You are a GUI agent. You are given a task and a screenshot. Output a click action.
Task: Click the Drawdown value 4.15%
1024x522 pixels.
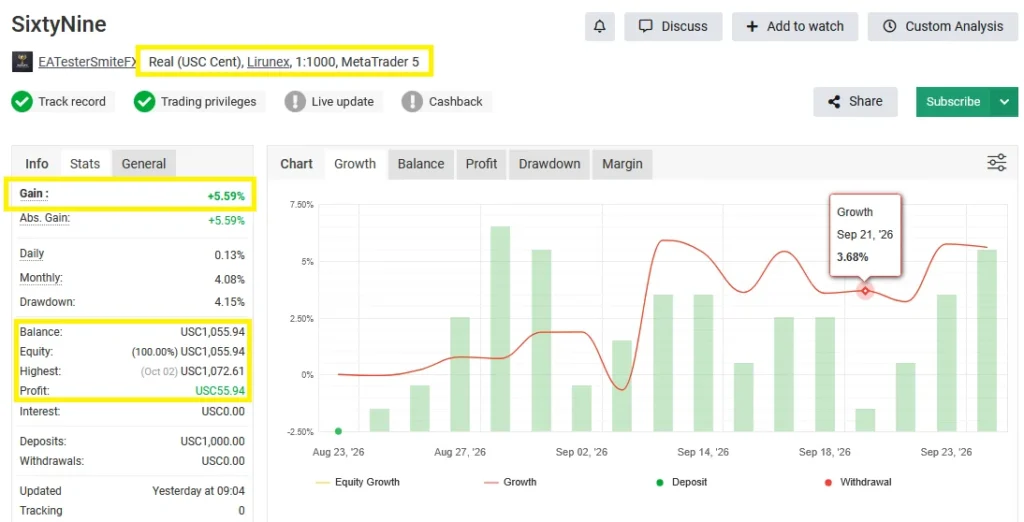tap(229, 302)
